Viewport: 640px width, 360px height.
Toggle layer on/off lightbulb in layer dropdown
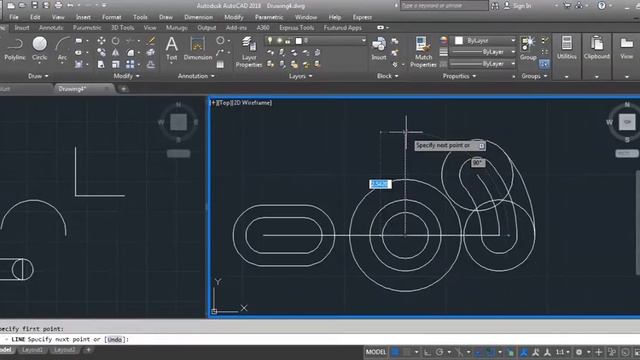pyautogui.click(x=270, y=40)
